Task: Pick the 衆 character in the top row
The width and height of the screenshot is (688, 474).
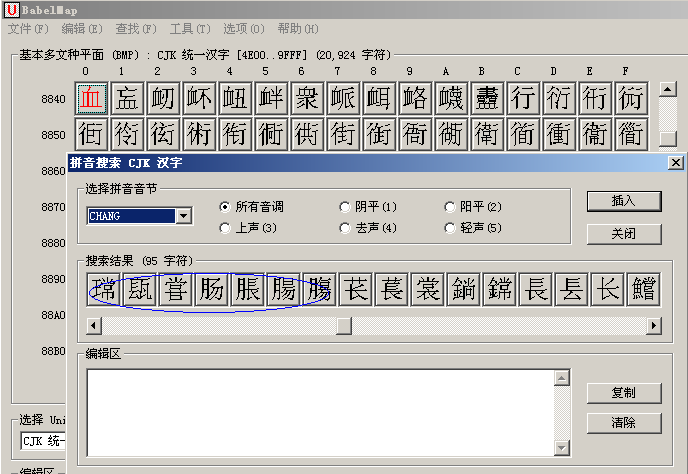Action: click(307, 98)
